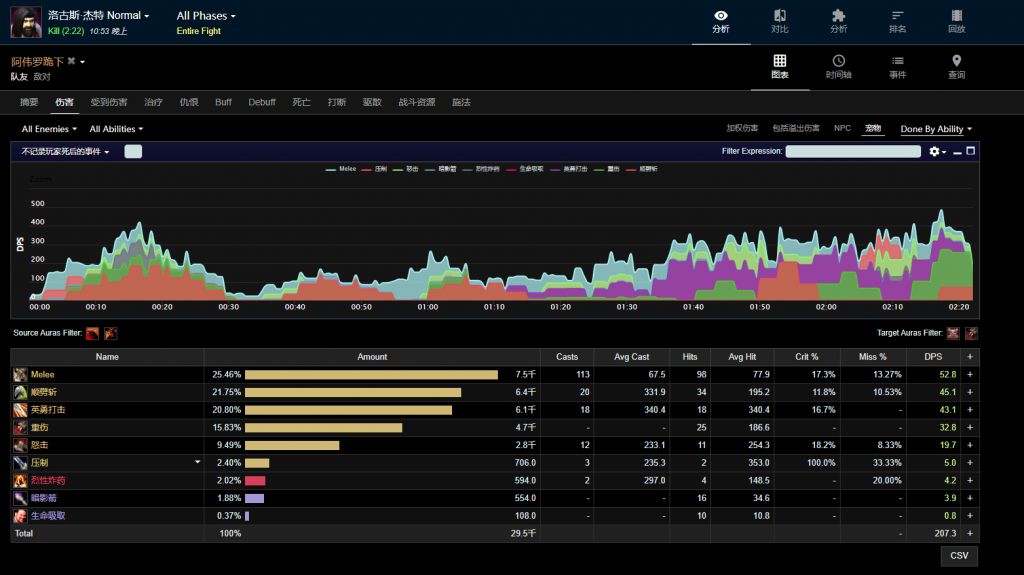
Task: Toggle the 宠物 pets option
Action: pos(873,129)
